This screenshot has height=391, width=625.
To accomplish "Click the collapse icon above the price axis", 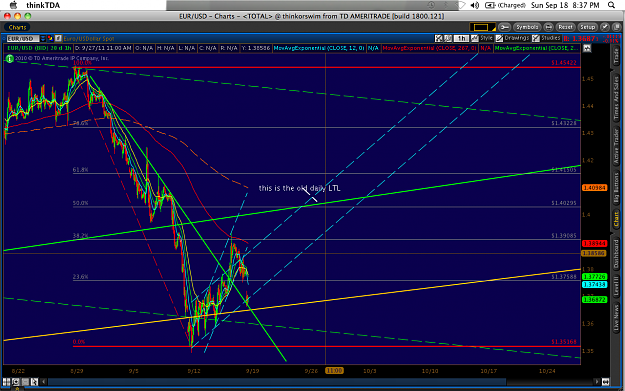I will (587, 48).
